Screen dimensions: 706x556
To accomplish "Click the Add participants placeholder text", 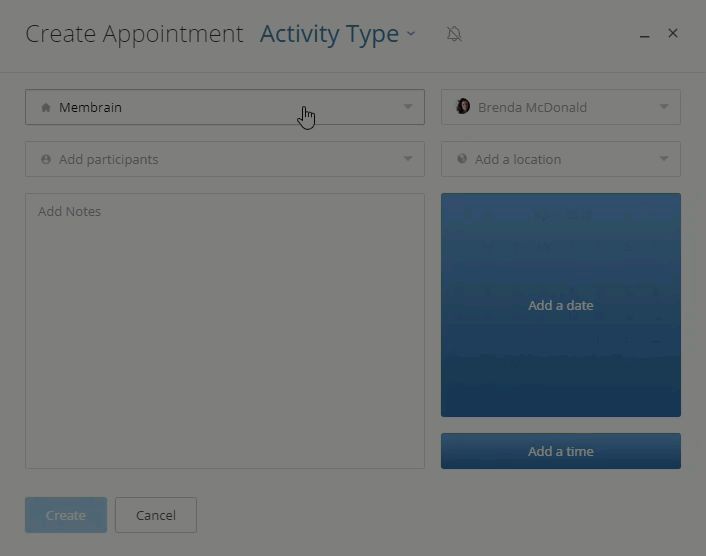I will tap(109, 160).
